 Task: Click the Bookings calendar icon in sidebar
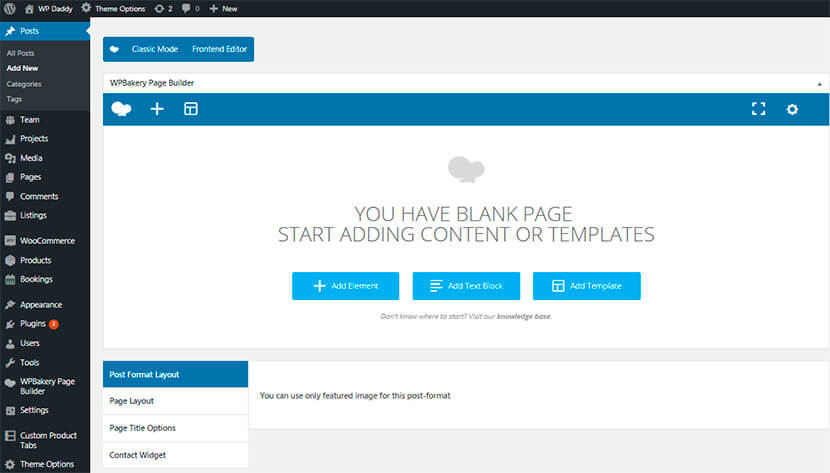pos(10,279)
